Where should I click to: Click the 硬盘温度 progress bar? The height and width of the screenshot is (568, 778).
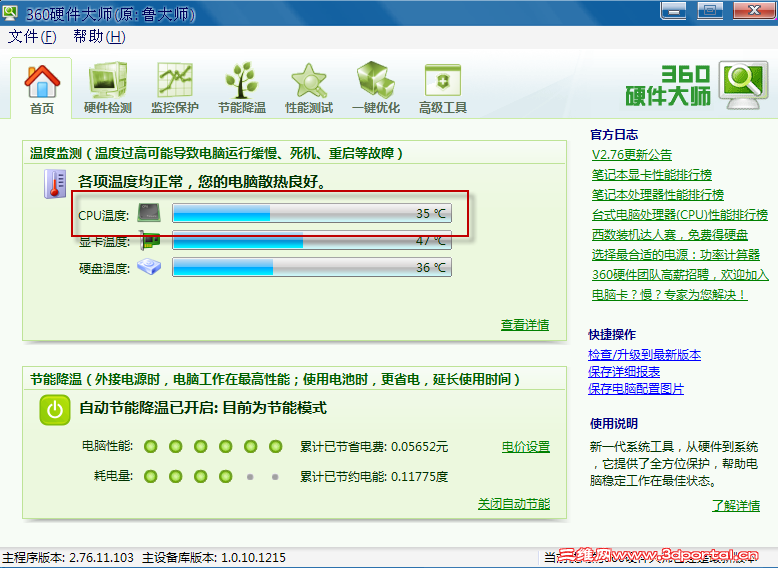[x=312, y=267]
